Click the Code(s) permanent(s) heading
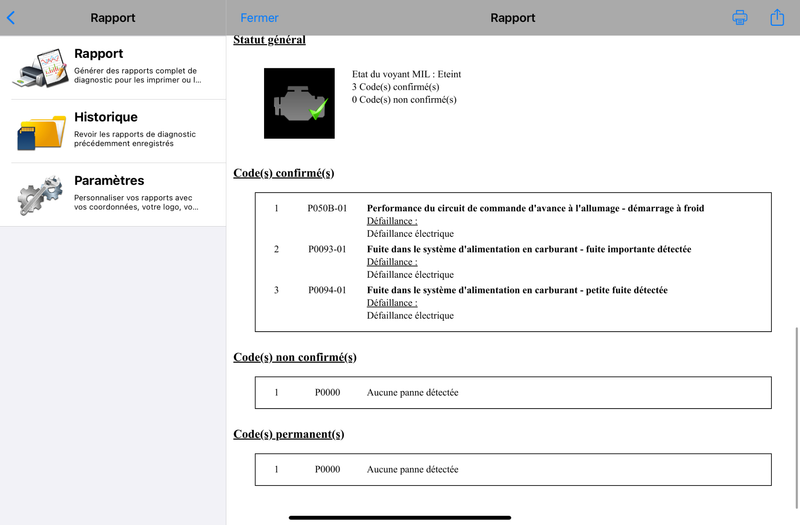800x525 pixels. click(289, 434)
